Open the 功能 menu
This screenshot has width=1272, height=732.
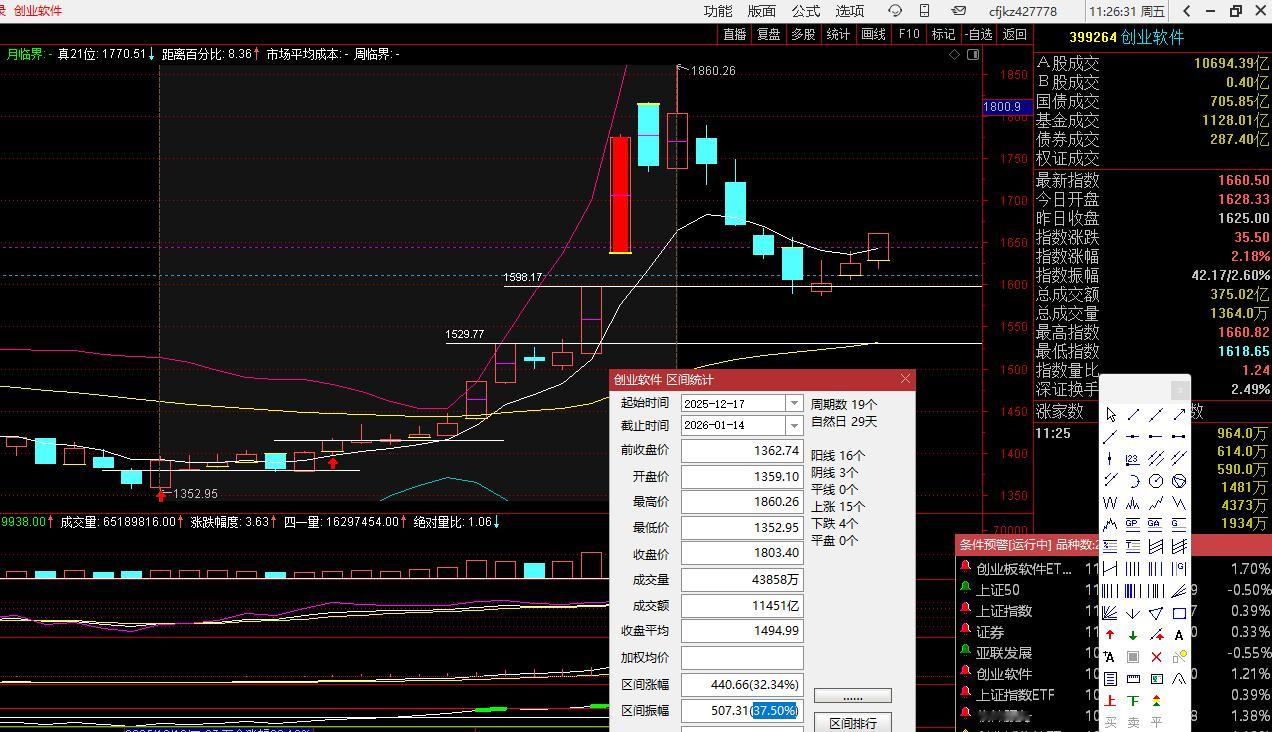coord(718,11)
